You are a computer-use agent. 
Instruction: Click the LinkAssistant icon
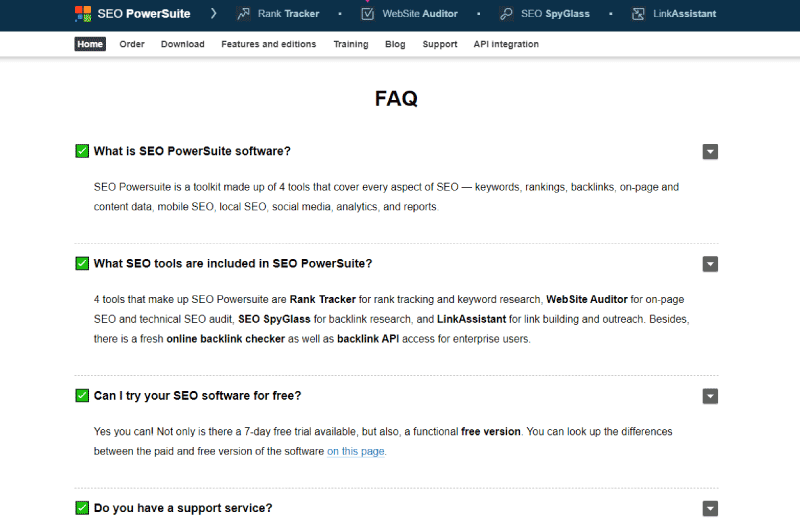pos(638,14)
